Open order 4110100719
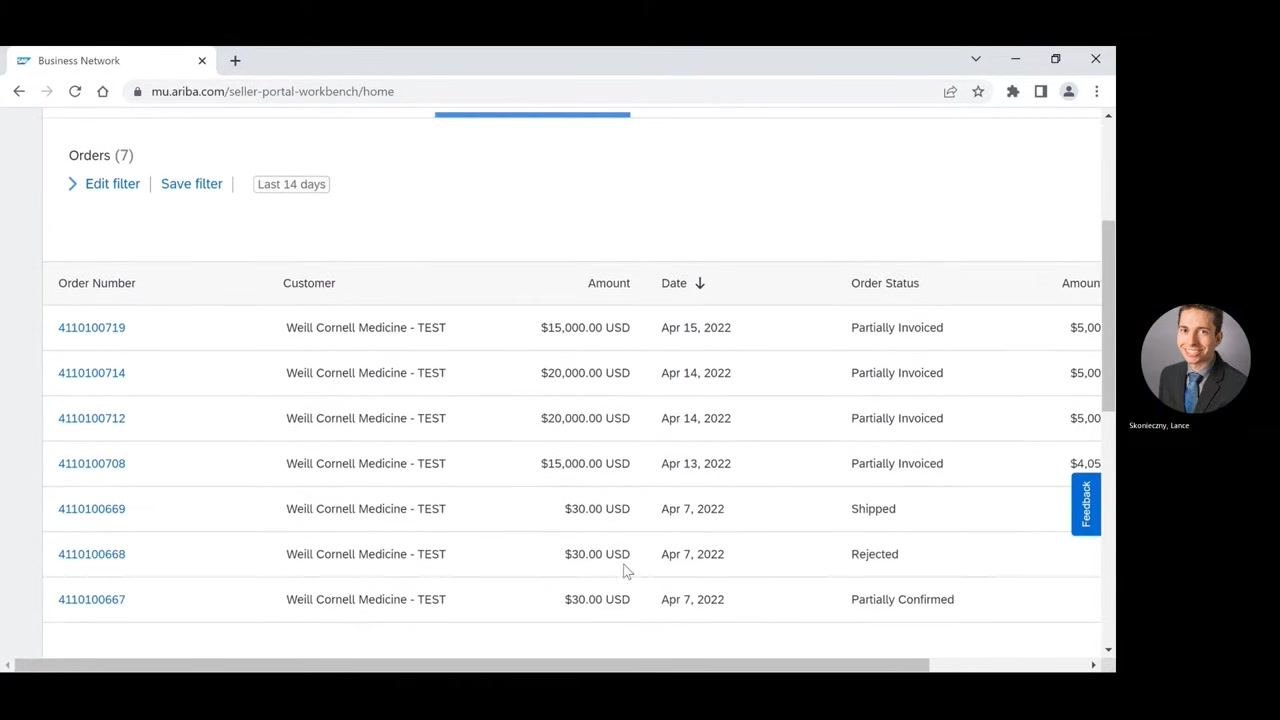 tap(92, 328)
